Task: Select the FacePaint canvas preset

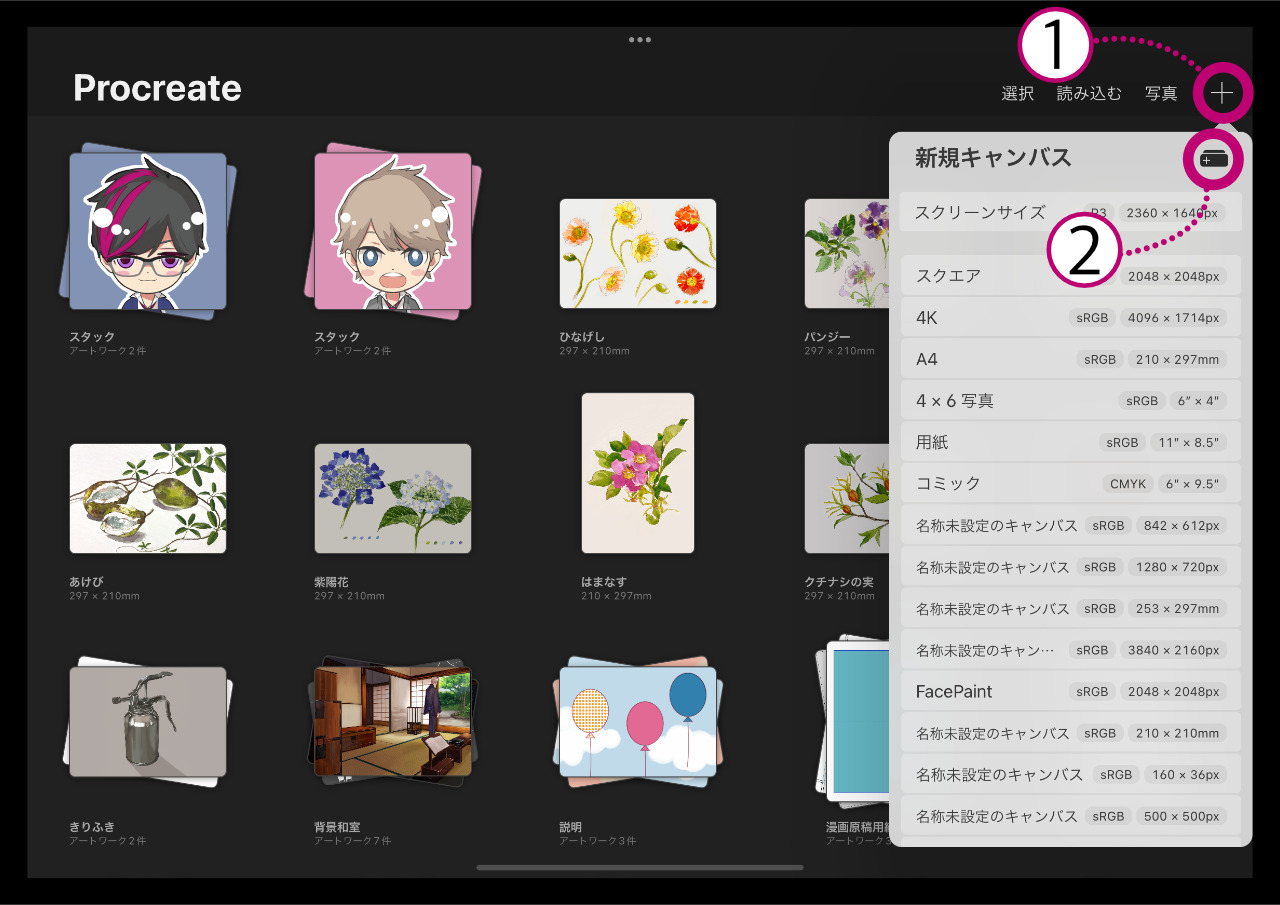Action: 1071,691
